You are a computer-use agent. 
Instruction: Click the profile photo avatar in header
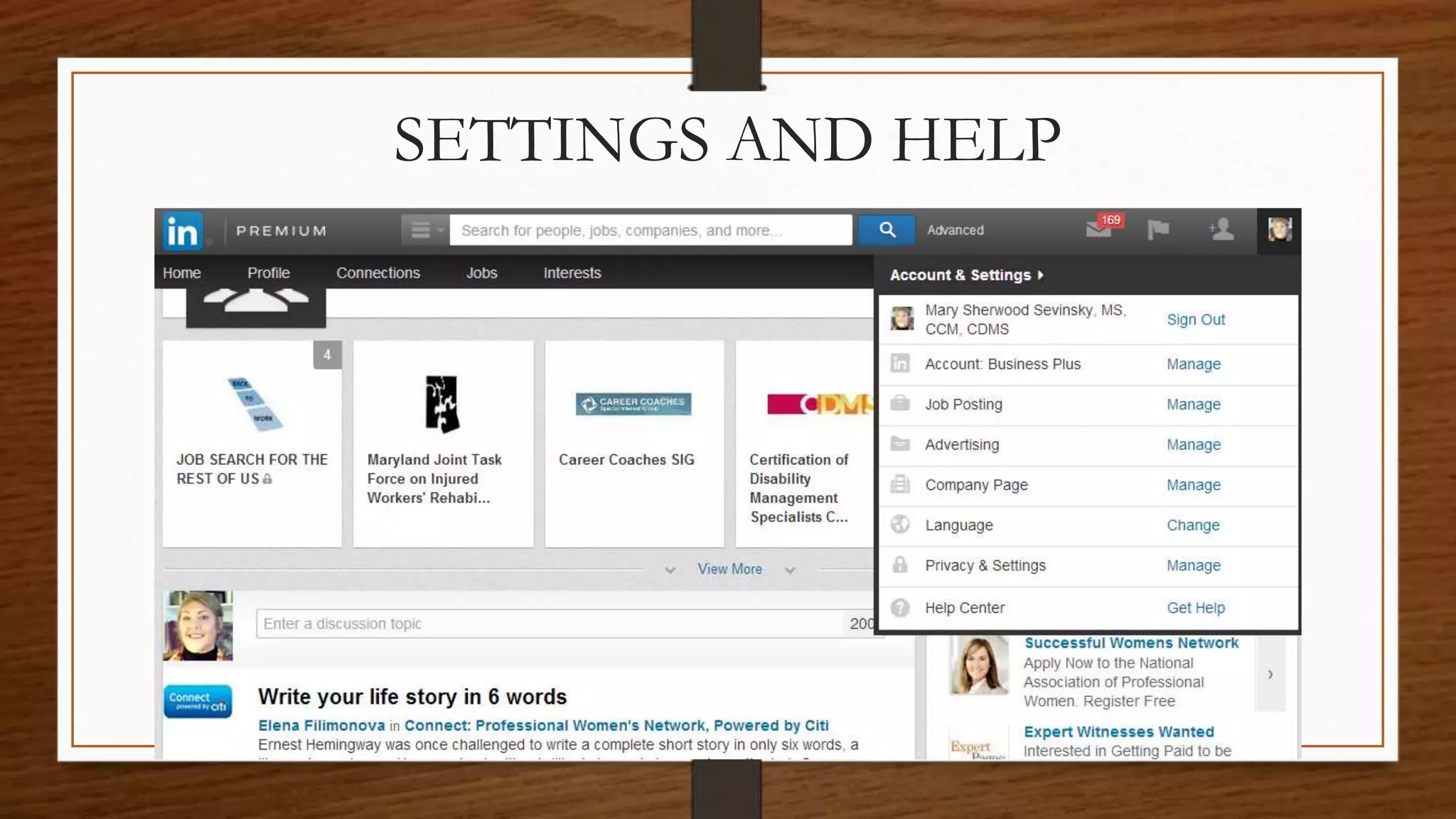pos(1279,230)
